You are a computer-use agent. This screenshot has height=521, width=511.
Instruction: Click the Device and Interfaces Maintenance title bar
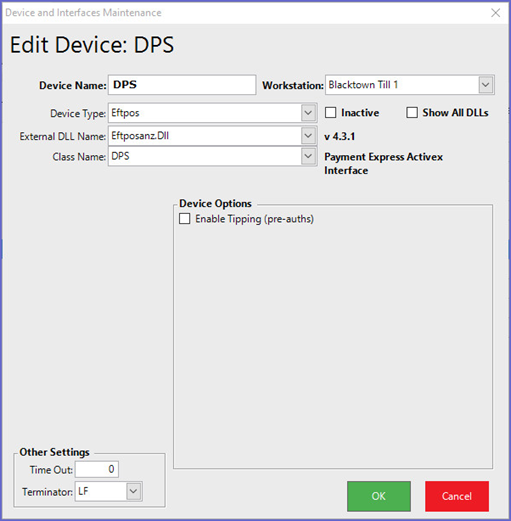(x=247, y=13)
